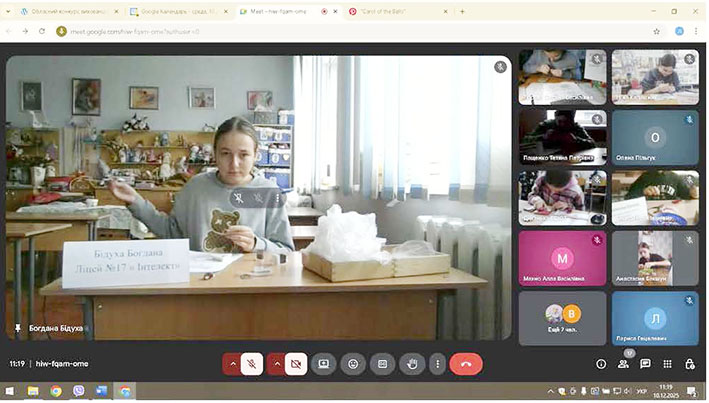Open the people participants panel

[x=623, y=364]
